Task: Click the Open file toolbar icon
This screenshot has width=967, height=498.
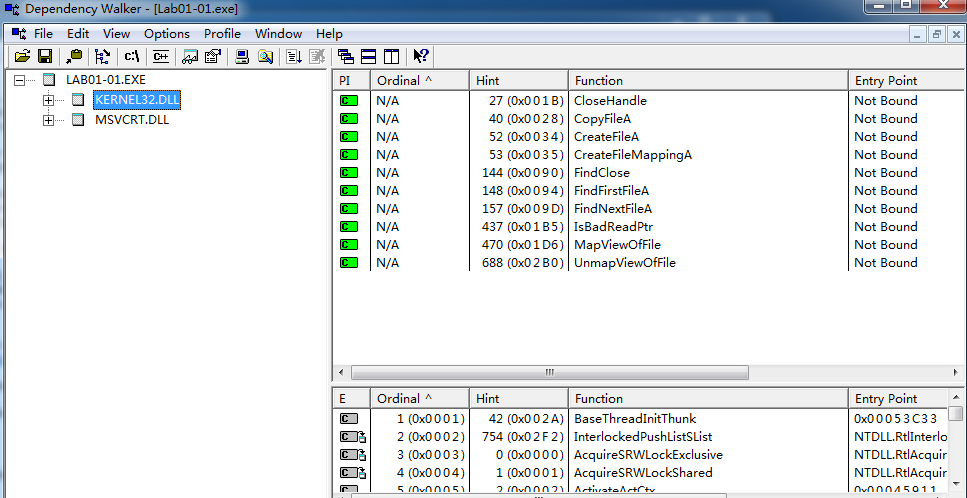Action: [x=22, y=57]
